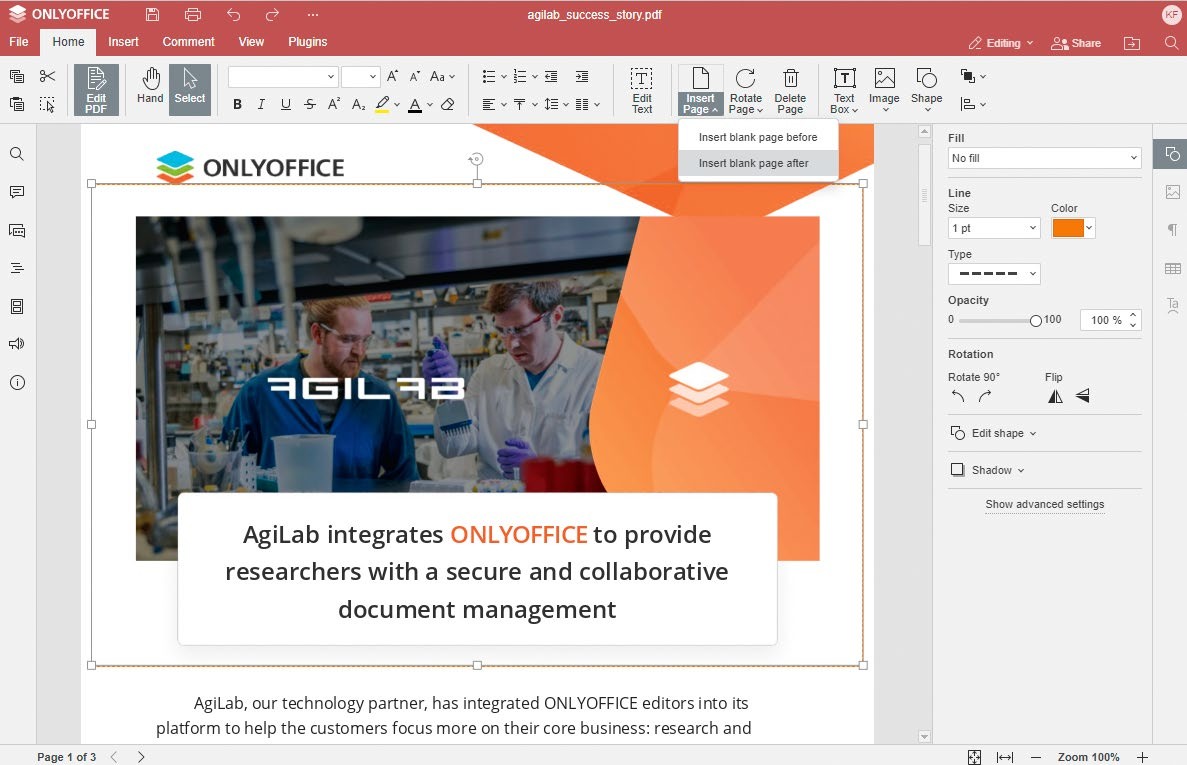
Task: Click the Highlight color icon
Action: click(x=382, y=104)
